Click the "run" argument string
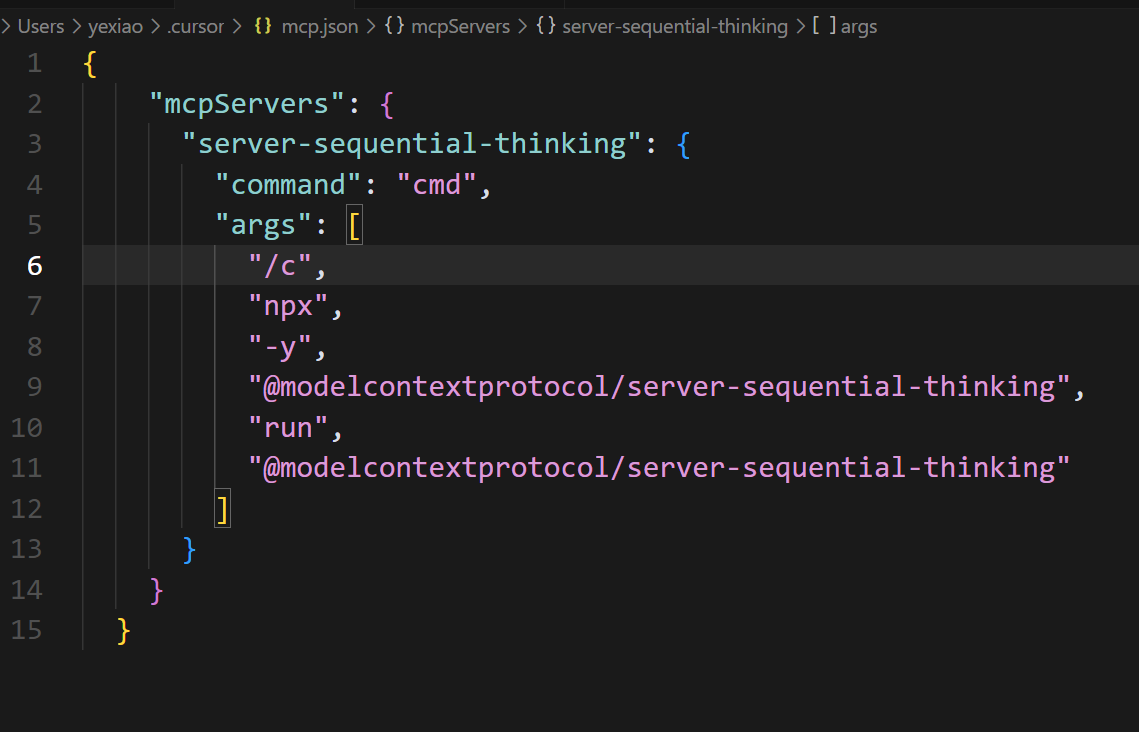Screen dimensions: 1139x732 288,428
